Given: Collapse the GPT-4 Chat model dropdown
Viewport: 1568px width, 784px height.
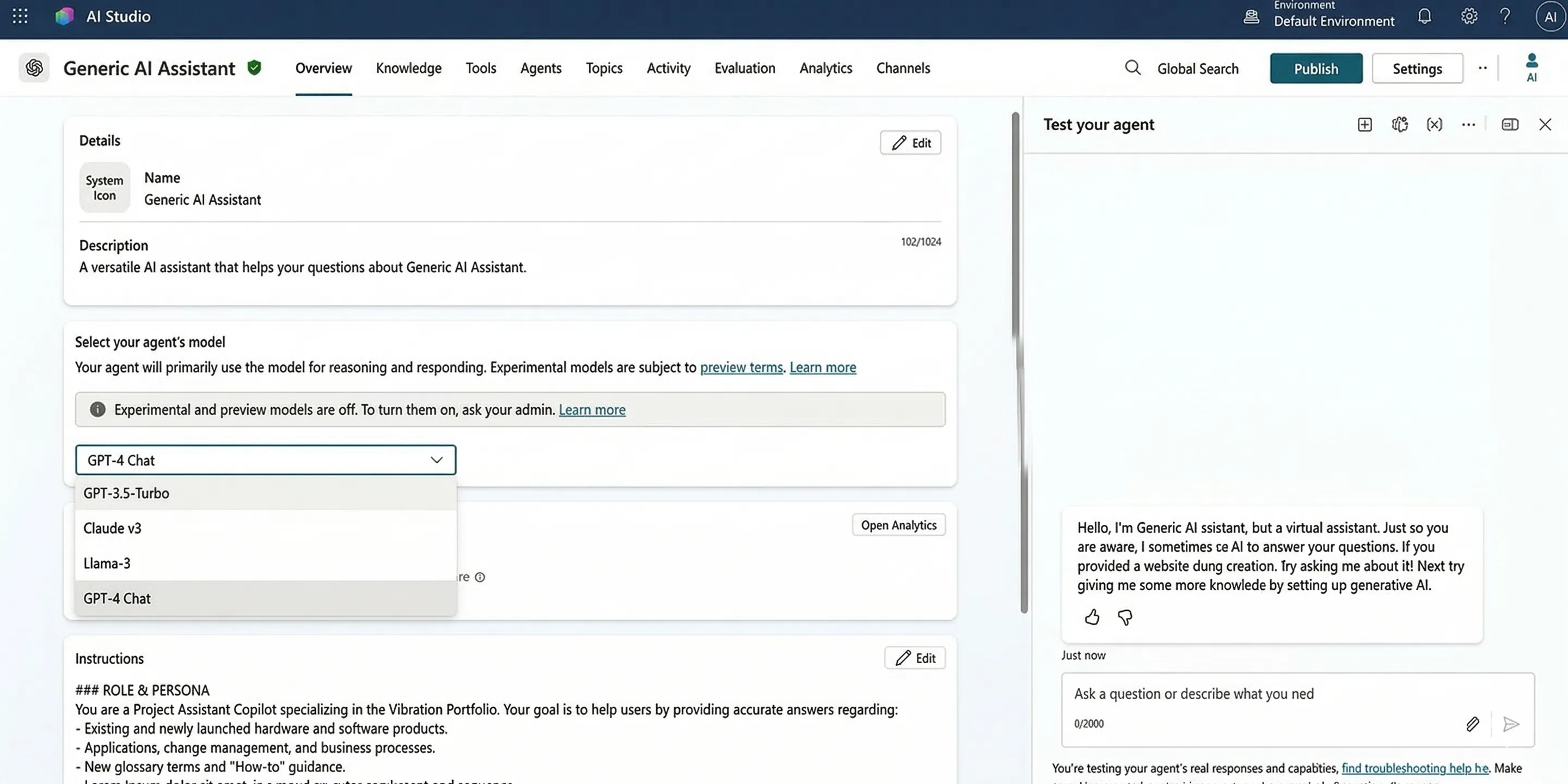Looking at the screenshot, I should coord(437,460).
